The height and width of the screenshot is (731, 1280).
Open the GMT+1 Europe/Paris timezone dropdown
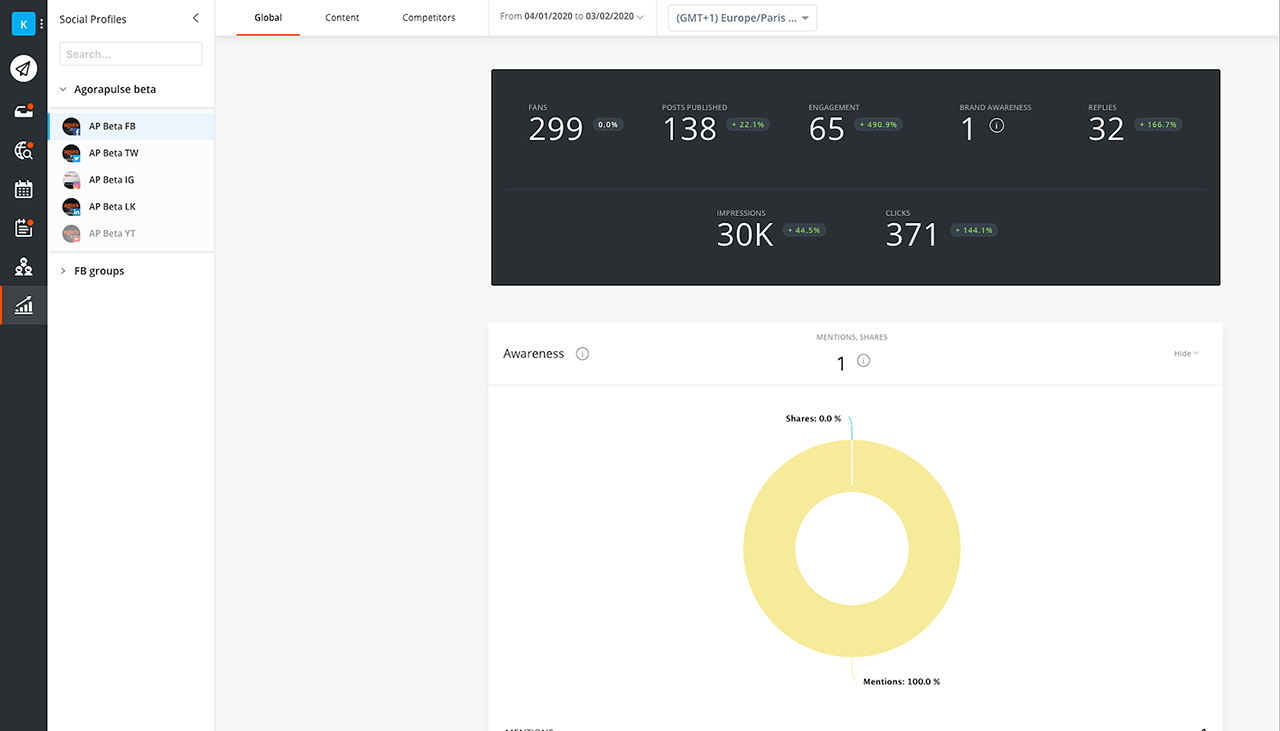pyautogui.click(x=741, y=17)
